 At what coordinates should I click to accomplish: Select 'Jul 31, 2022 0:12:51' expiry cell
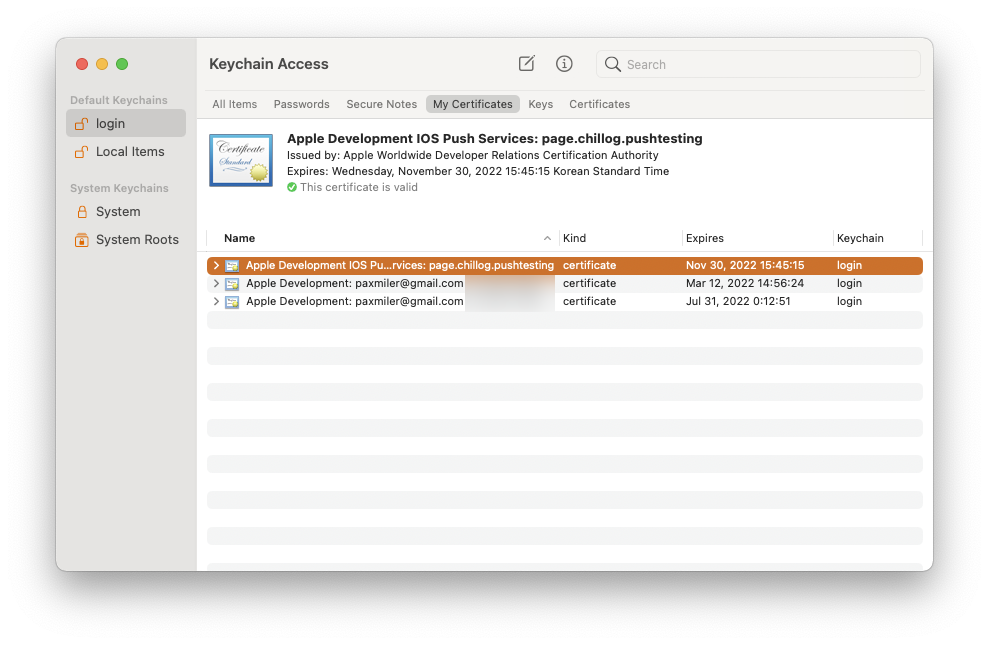(738, 301)
